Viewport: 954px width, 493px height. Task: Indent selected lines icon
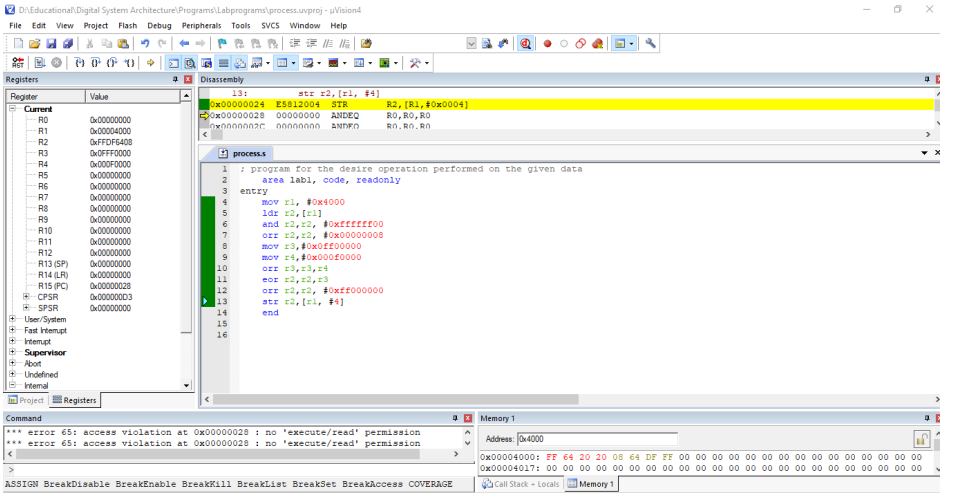pyautogui.click(x=295, y=44)
